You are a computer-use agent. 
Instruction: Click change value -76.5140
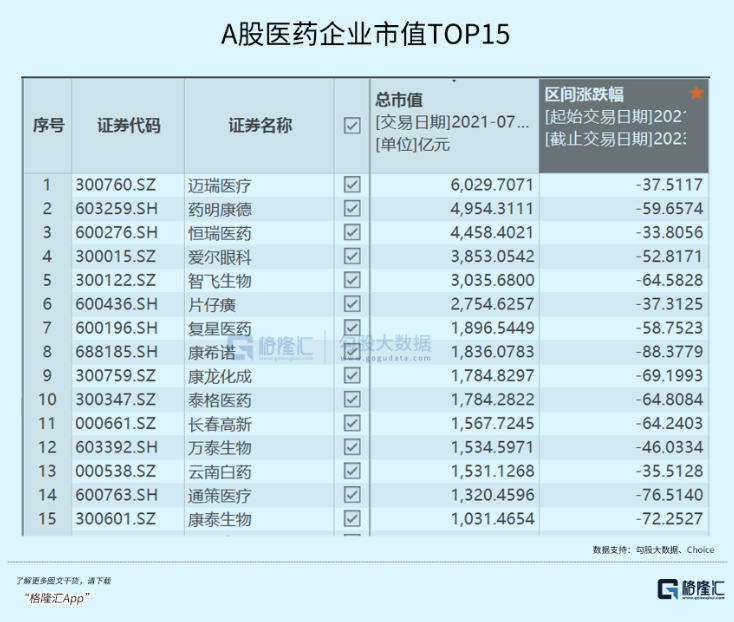pos(669,495)
